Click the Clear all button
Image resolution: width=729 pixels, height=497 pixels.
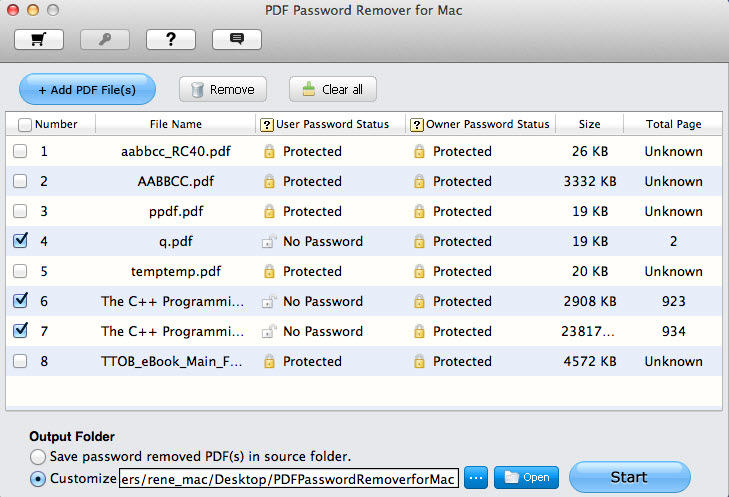(x=333, y=89)
